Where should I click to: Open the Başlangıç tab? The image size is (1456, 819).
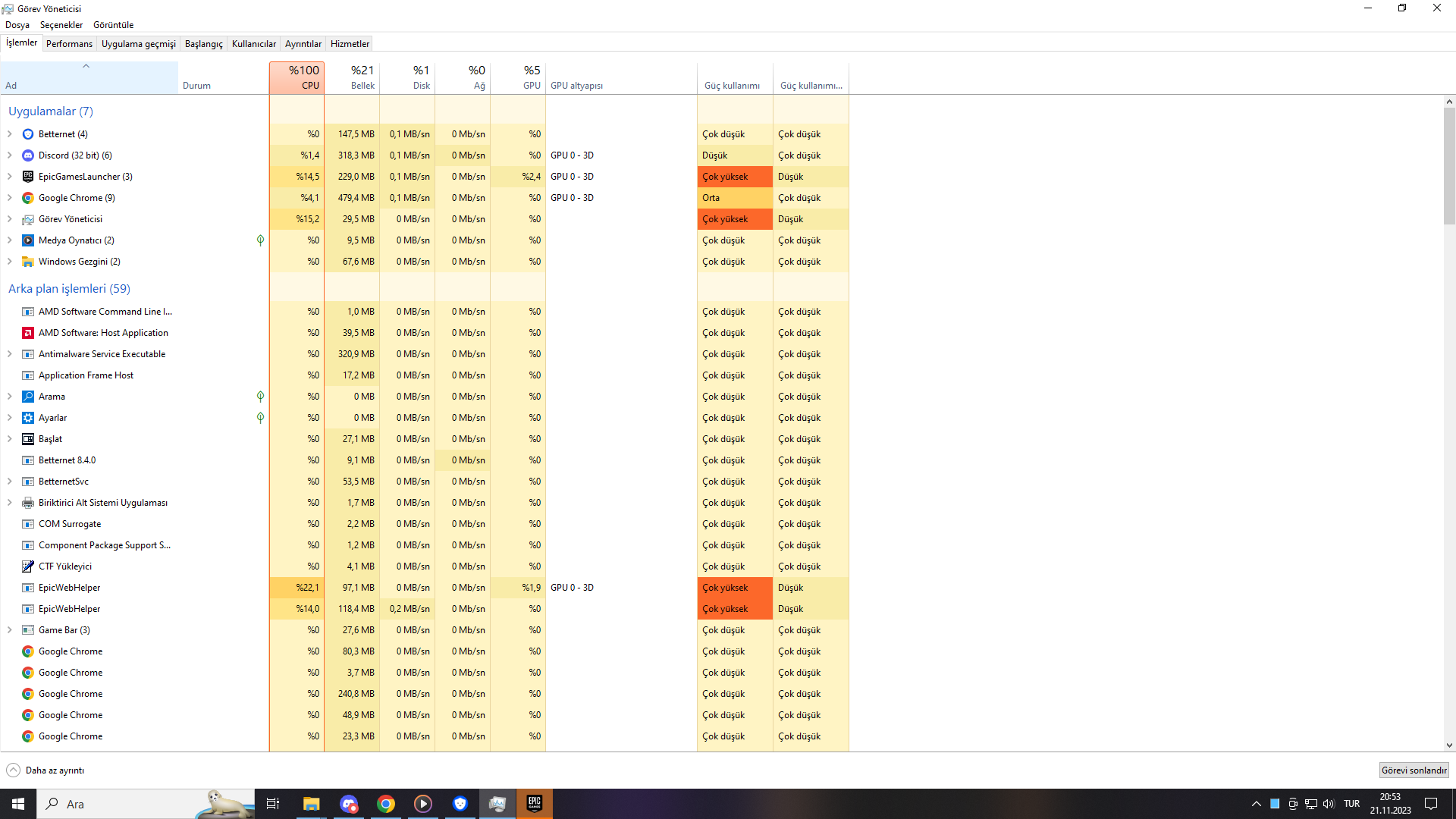click(203, 44)
